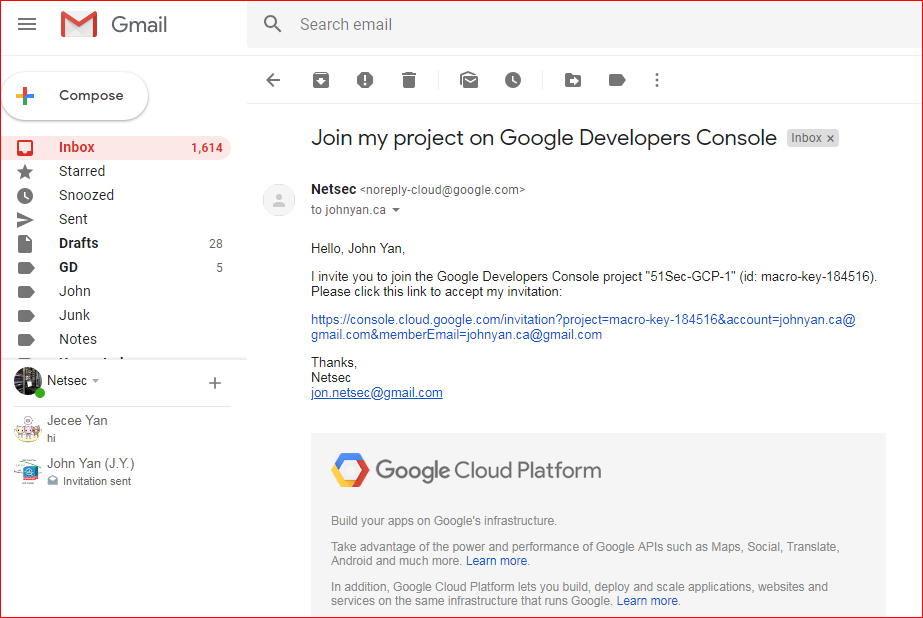This screenshot has height=618, width=923.
Task: Click the jon.netsec@gmail.com email link
Action: point(377,393)
